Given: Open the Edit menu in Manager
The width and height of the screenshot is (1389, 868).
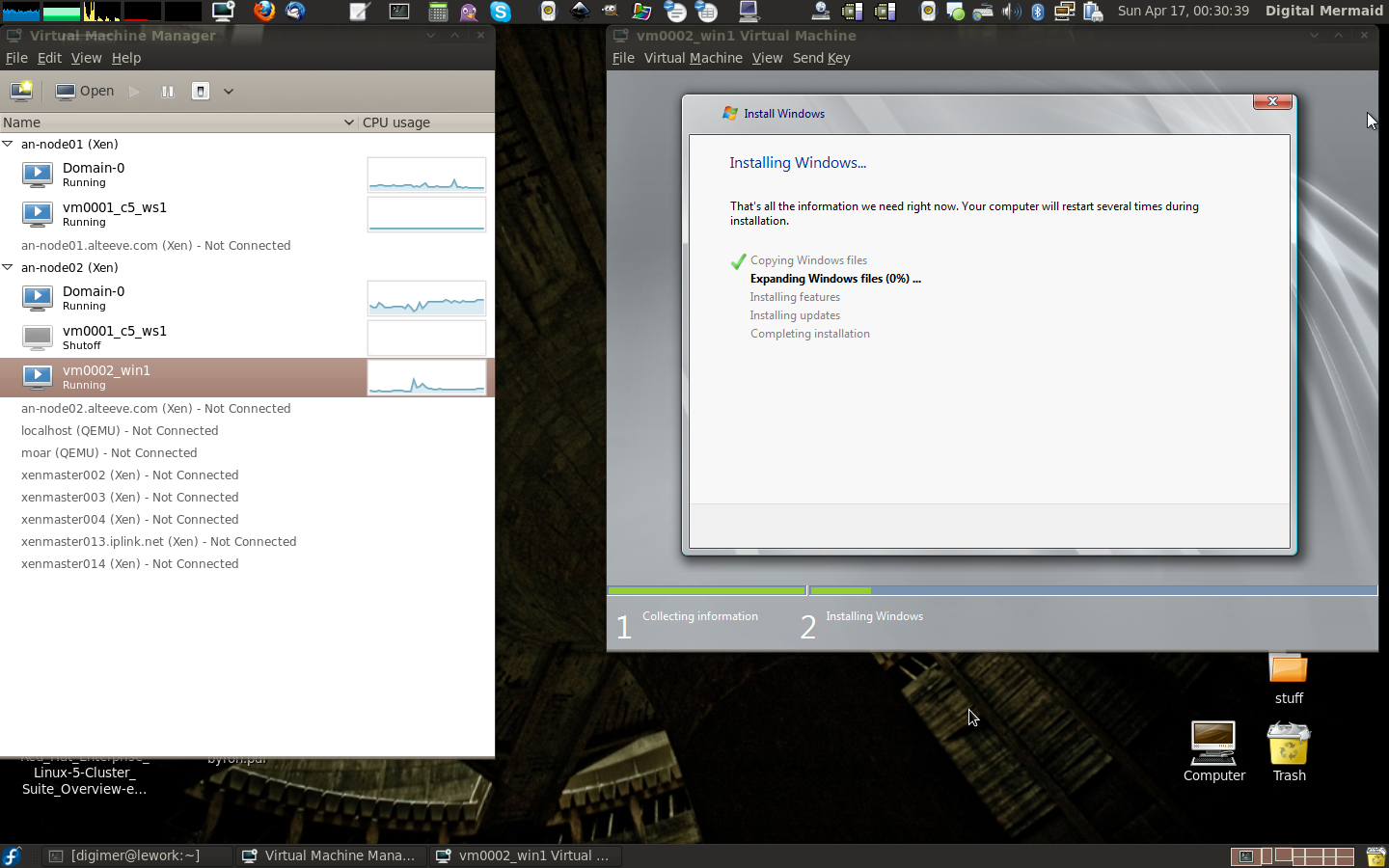Looking at the screenshot, I should (49, 58).
